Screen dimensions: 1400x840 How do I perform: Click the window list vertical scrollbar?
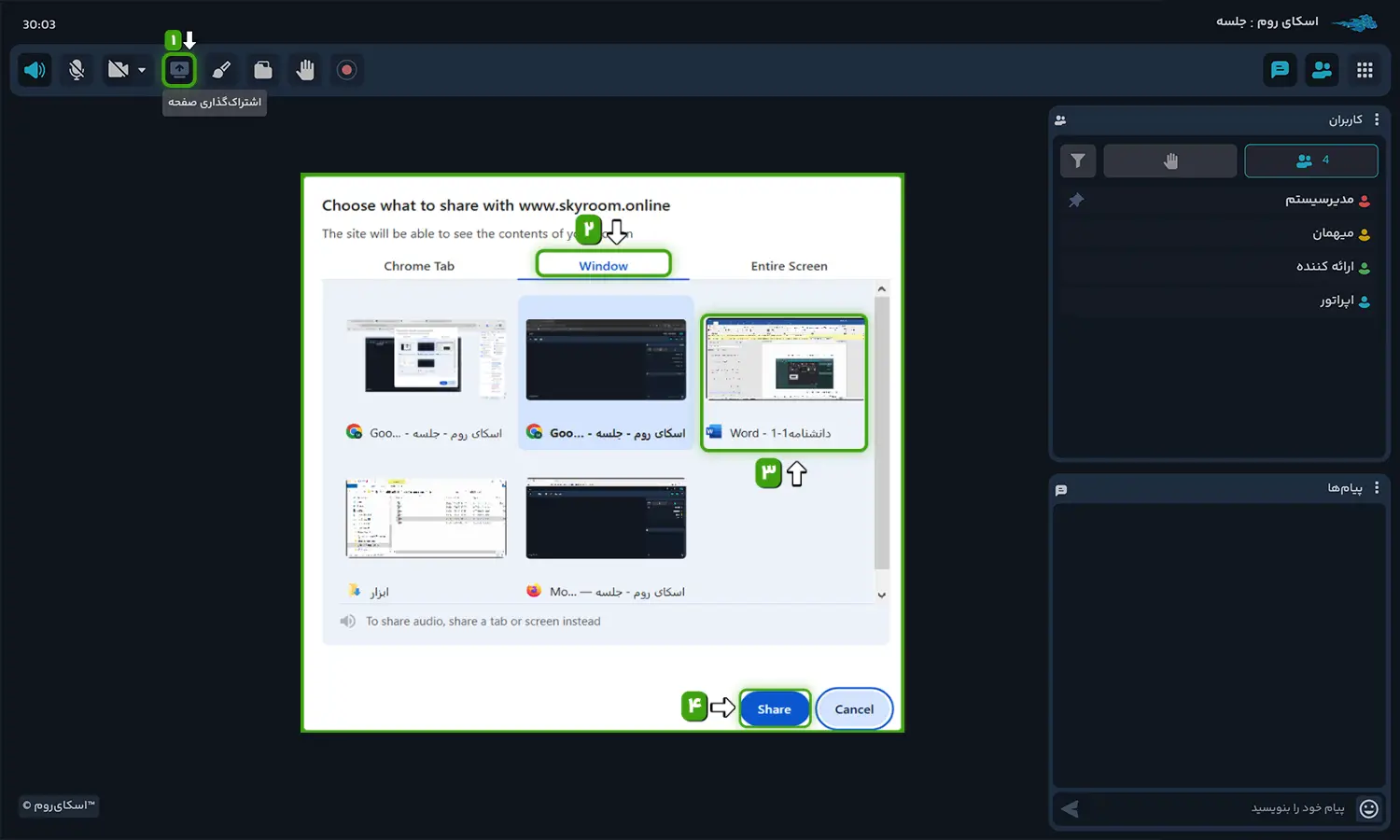[x=882, y=429]
